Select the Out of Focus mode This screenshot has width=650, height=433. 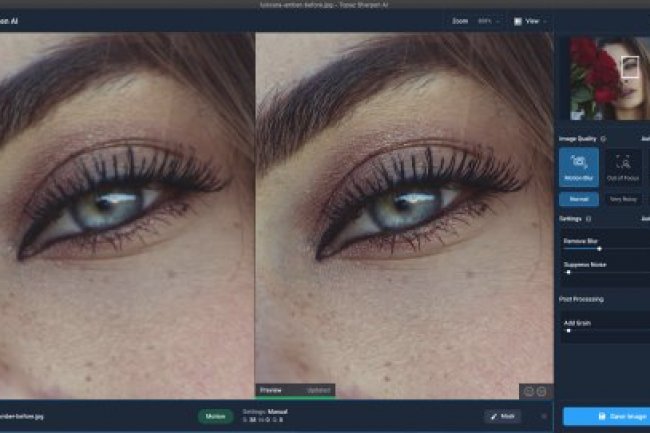pos(623,167)
